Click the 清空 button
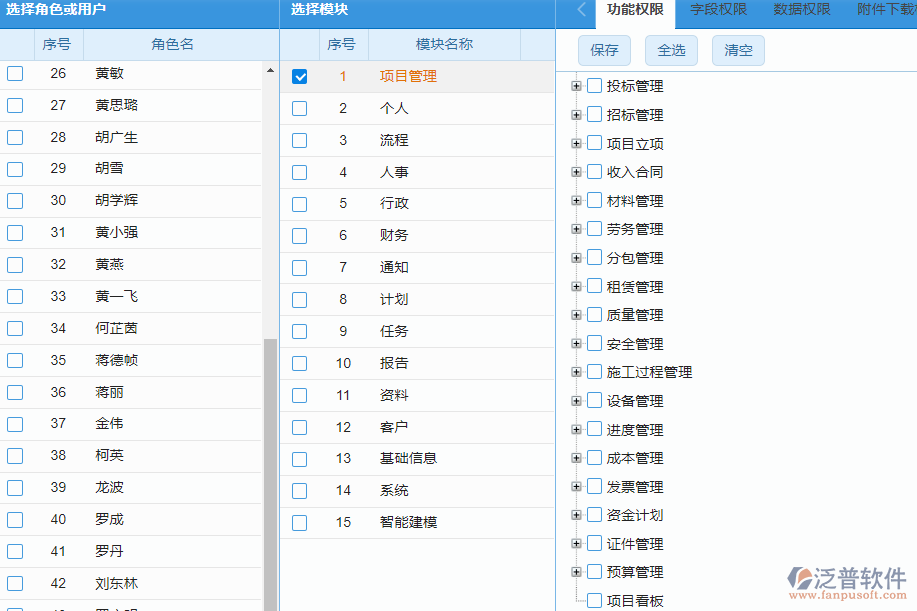Screen dimensions: 917x611 point(738,50)
